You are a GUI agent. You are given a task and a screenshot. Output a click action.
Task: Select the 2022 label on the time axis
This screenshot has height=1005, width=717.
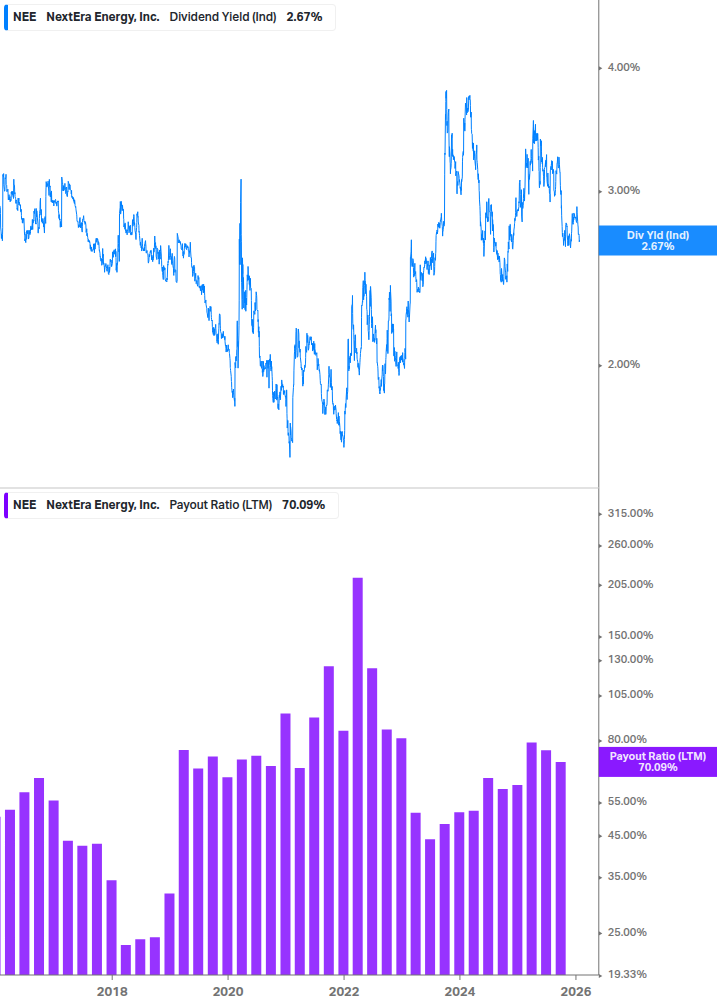344,991
